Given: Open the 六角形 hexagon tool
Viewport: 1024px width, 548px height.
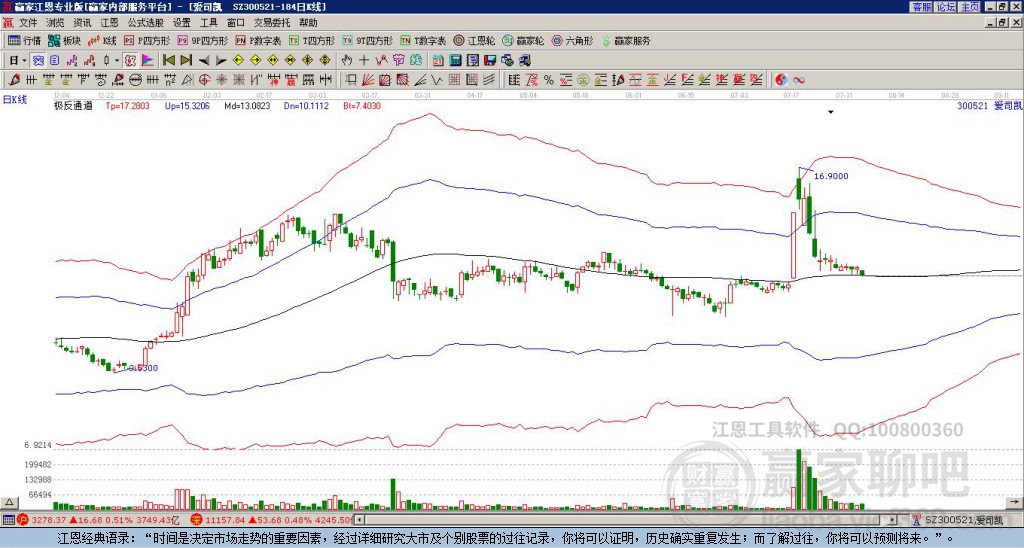Looking at the screenshot, I should point(573,40).
